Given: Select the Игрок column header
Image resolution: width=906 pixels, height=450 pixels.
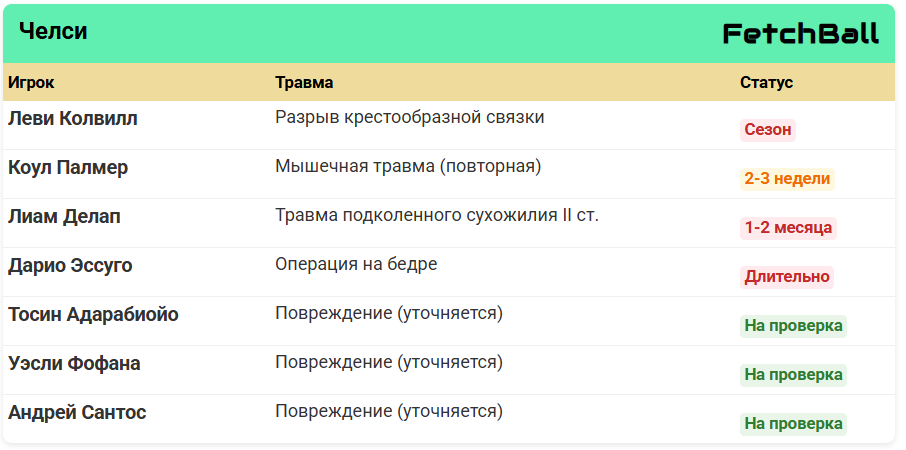Looking at the screenshot, I should point(31,82).
